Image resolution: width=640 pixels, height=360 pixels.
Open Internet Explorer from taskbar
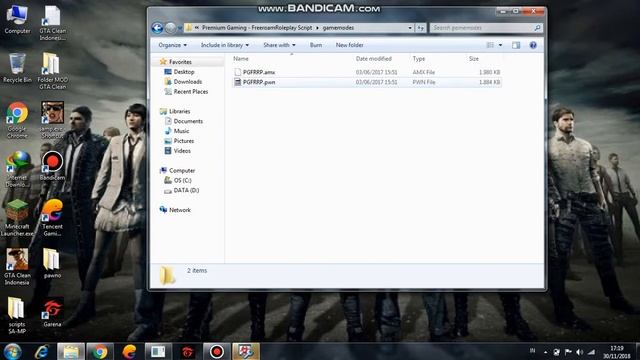[x=42, y=351]
